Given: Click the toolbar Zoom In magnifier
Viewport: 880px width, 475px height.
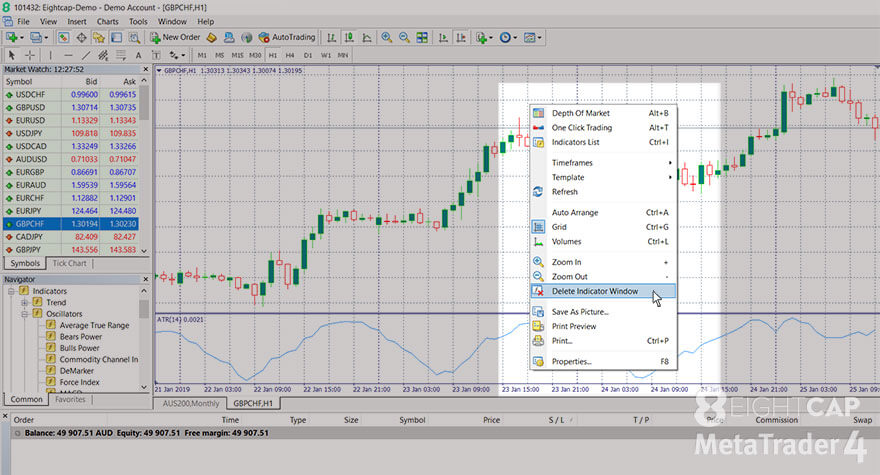Looking at the screenshot, I should (x=387, y=38).
